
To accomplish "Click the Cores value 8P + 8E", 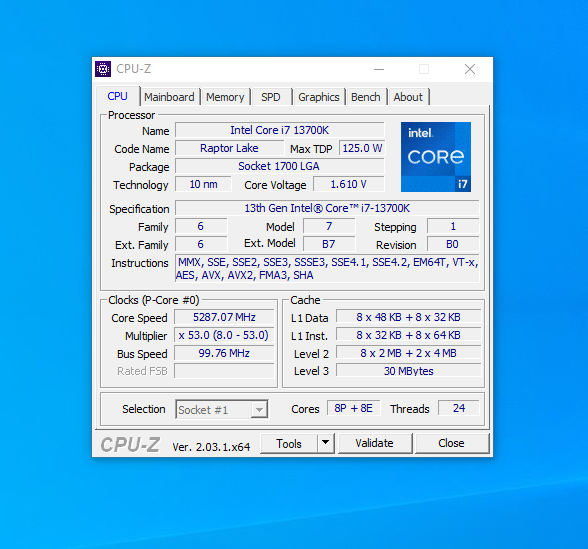I will tap(354, 408).
